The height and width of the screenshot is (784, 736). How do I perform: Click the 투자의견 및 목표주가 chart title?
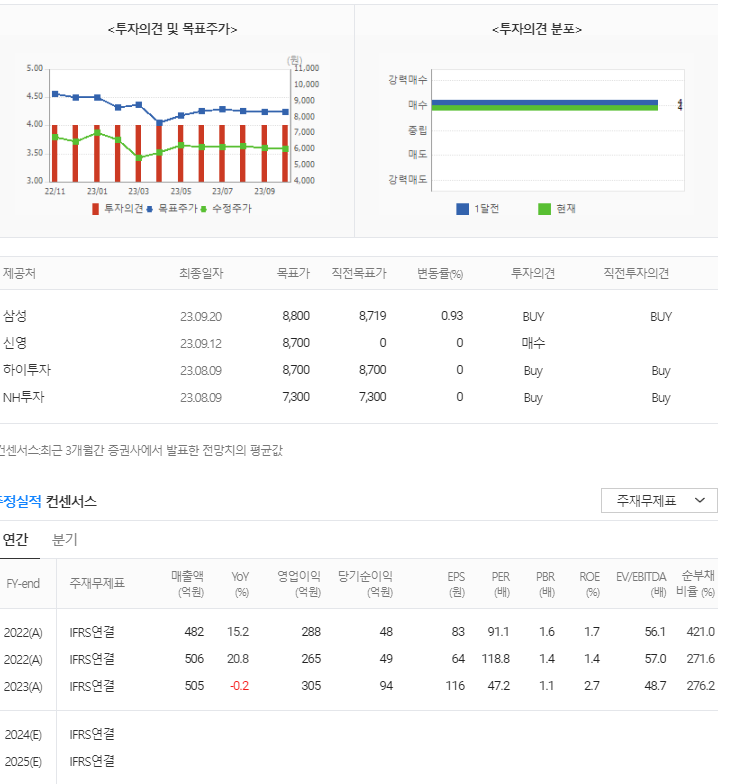[x=172, y=30]
